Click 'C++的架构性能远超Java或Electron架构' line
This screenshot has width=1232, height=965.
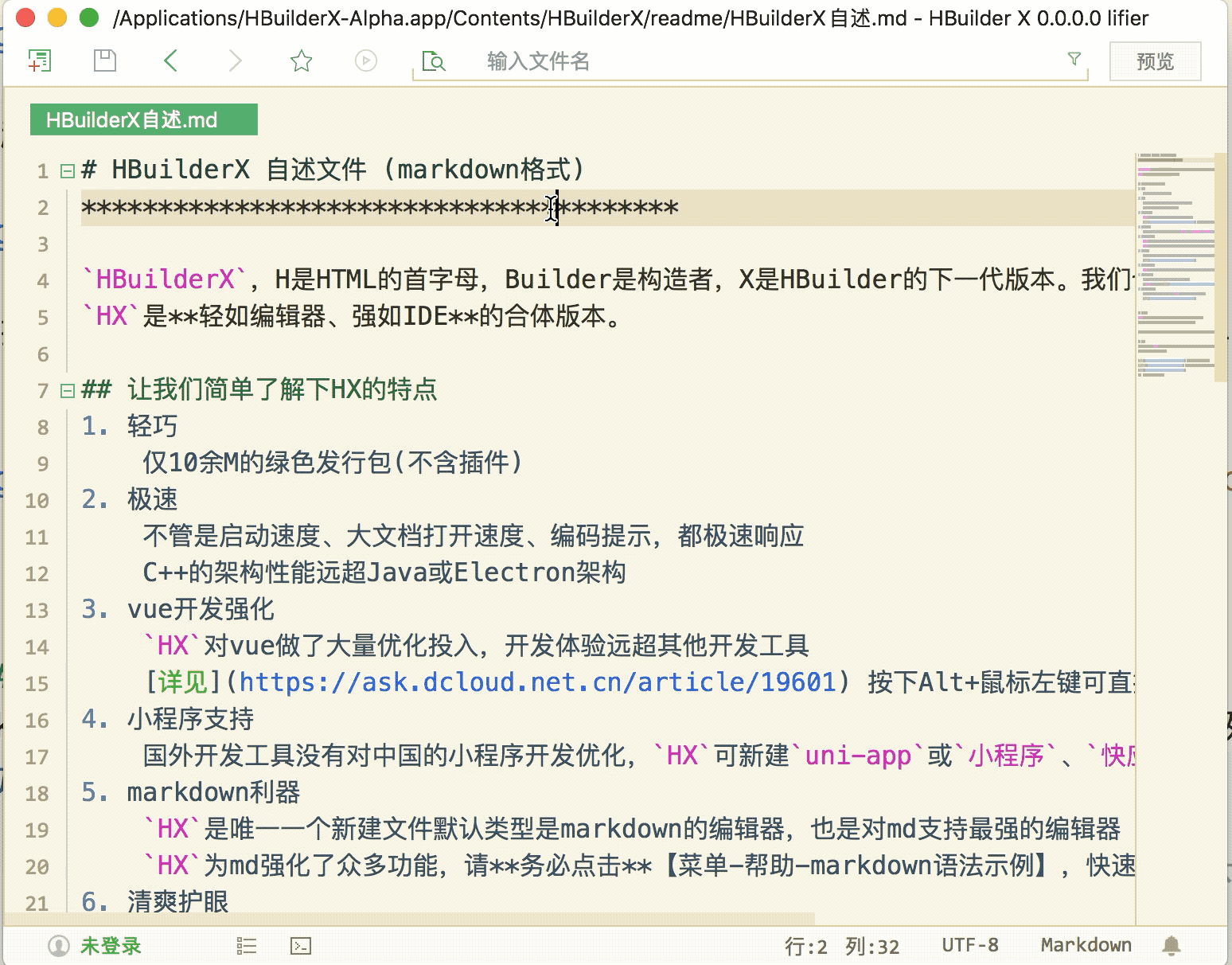point(384,572)
